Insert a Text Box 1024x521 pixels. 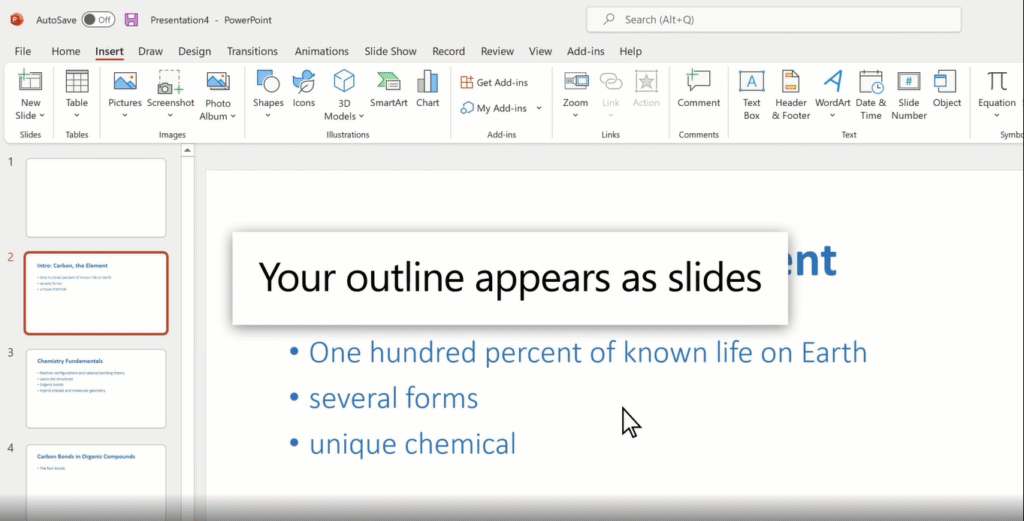(x=751, y=83)
